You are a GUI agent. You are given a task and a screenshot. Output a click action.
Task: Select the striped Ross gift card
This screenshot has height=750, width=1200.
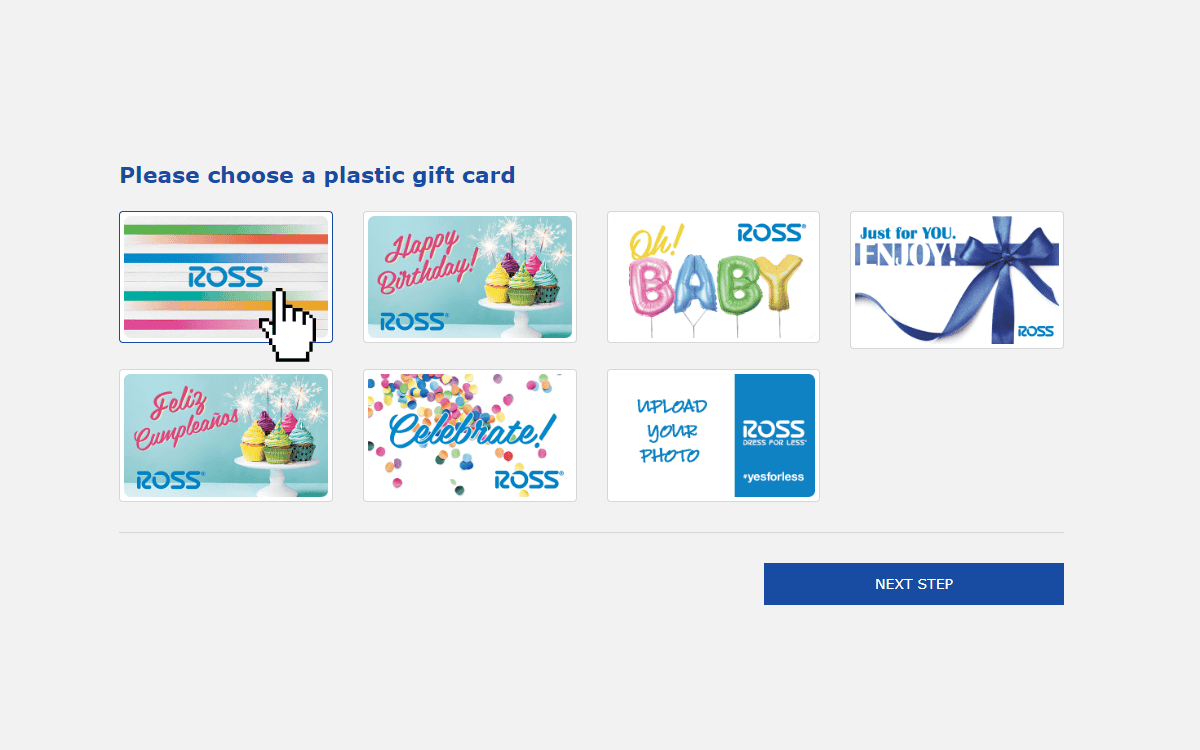point(226,277)
